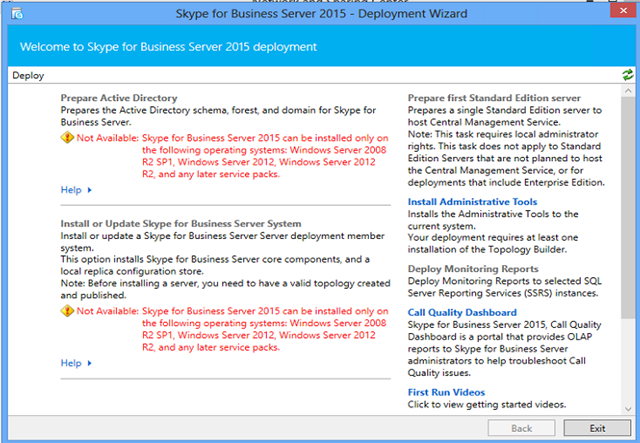Click the blue Welcome banner header
640x443 pixels.
(x=320, y=48)
